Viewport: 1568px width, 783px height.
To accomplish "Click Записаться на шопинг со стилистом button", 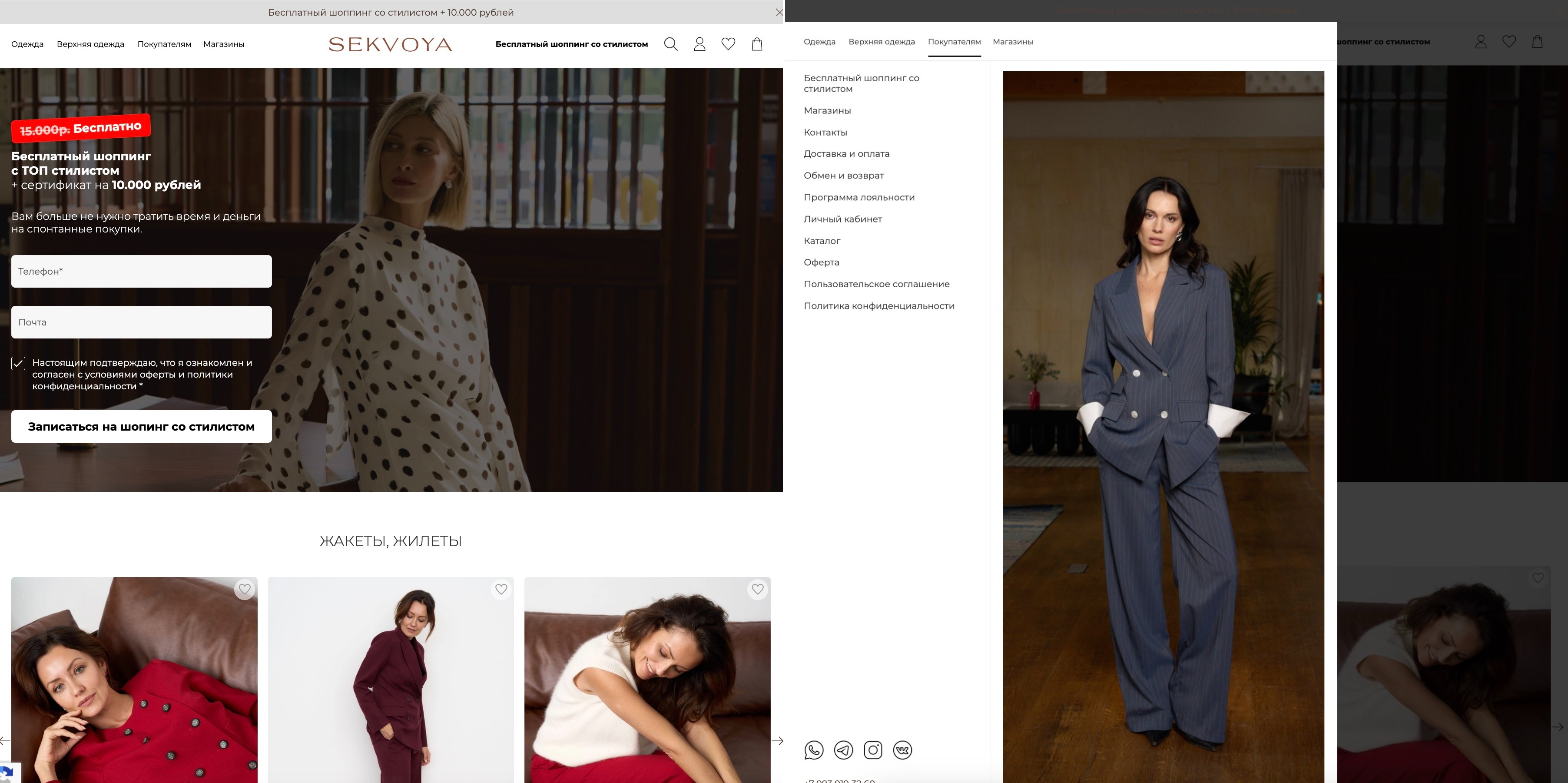I will point(141,426).
